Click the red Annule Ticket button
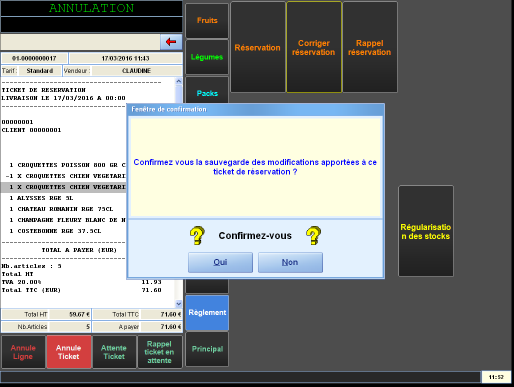Image resolution: width=514 pixels, height=387 pixels. click(69, 352)
